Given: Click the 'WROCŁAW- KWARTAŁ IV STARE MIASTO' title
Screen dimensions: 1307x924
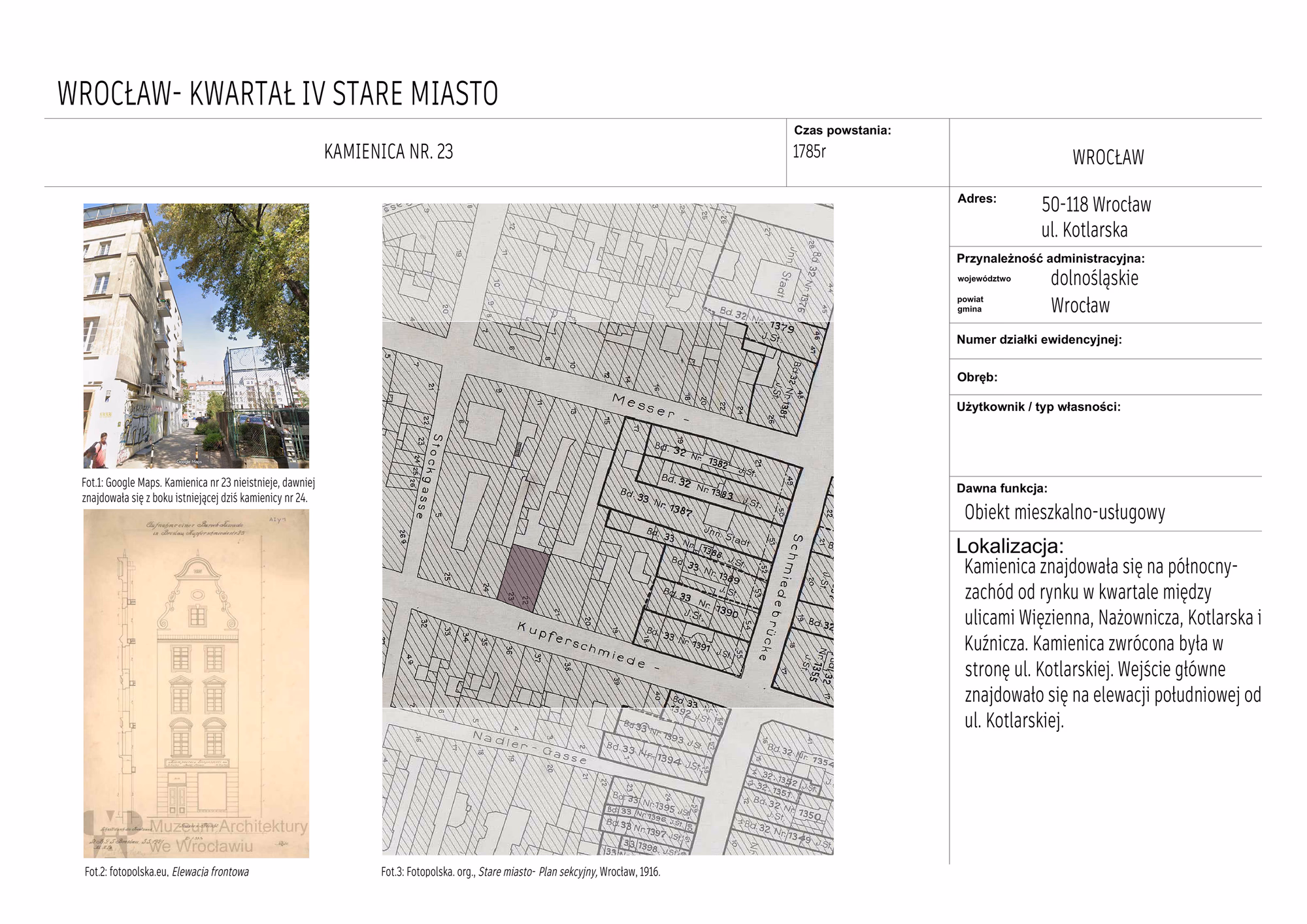Looking at the screenshot, I should (x=278, y=93).
